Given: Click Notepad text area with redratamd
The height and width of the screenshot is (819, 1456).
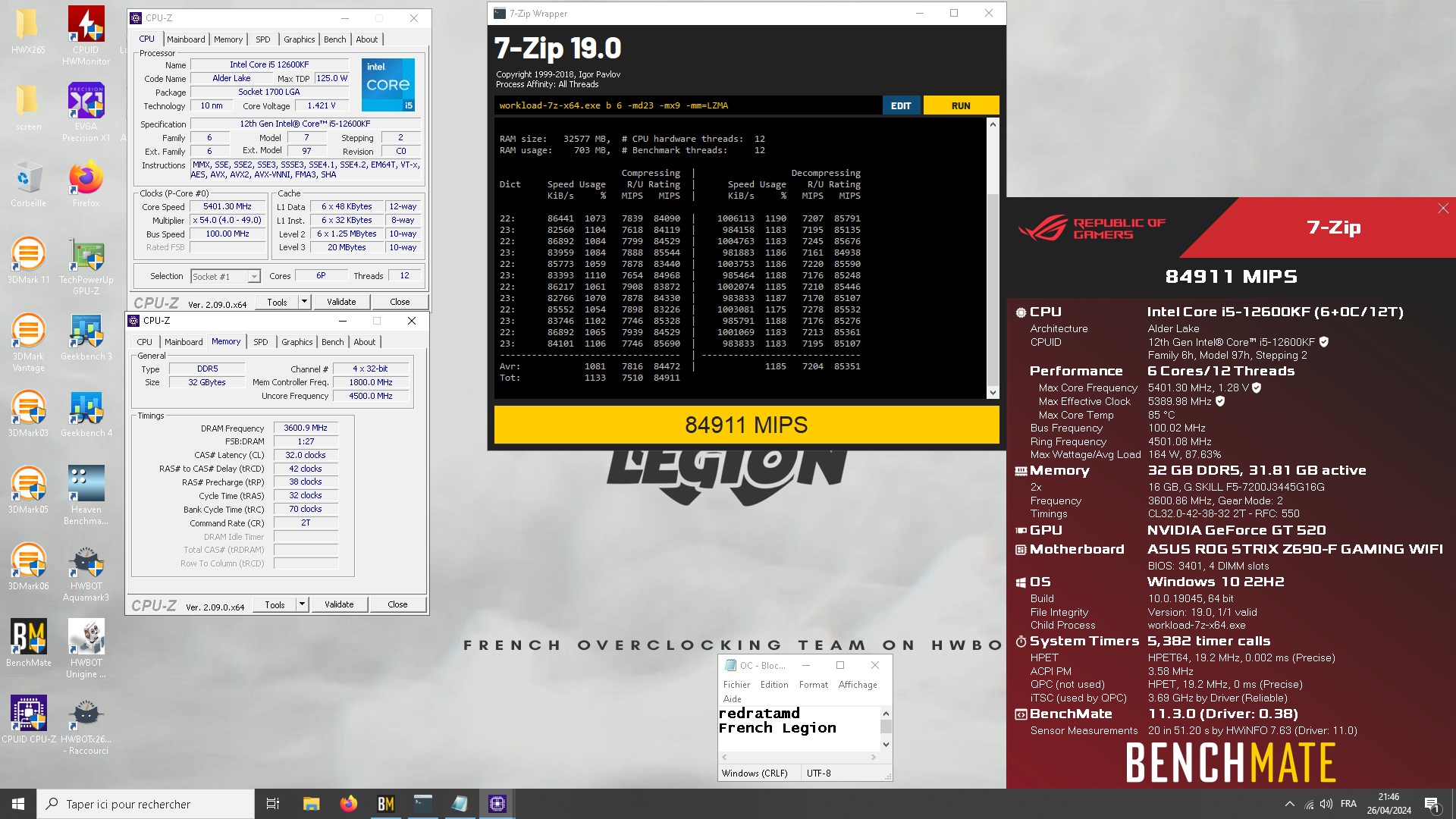Looking at the screenshot, I should tap(799, 728).
